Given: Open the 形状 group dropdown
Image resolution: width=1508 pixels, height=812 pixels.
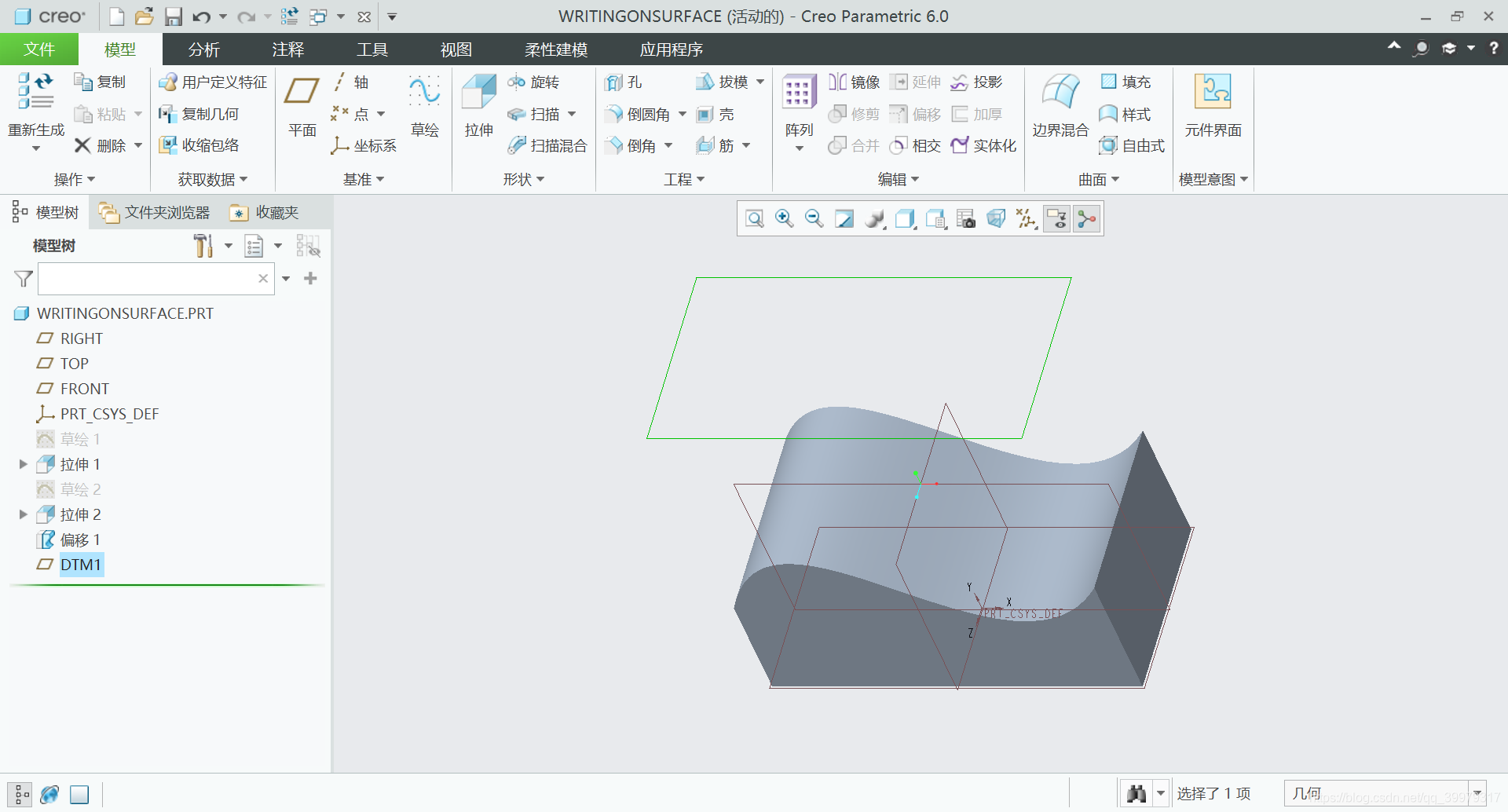Looking at the screenshot, I should [x=524, y=180].
